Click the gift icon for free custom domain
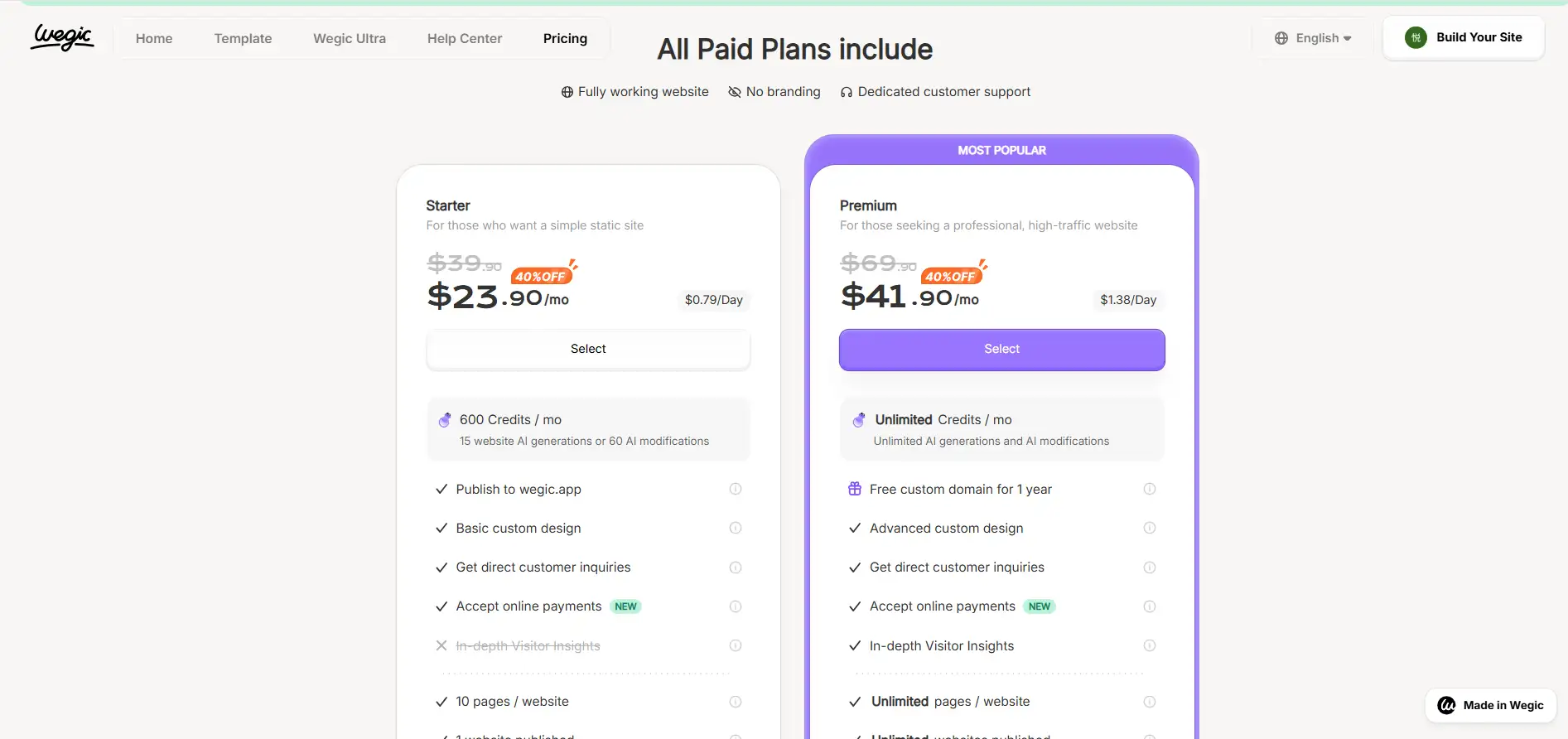The image size is (1568, 739). [855, 489]
